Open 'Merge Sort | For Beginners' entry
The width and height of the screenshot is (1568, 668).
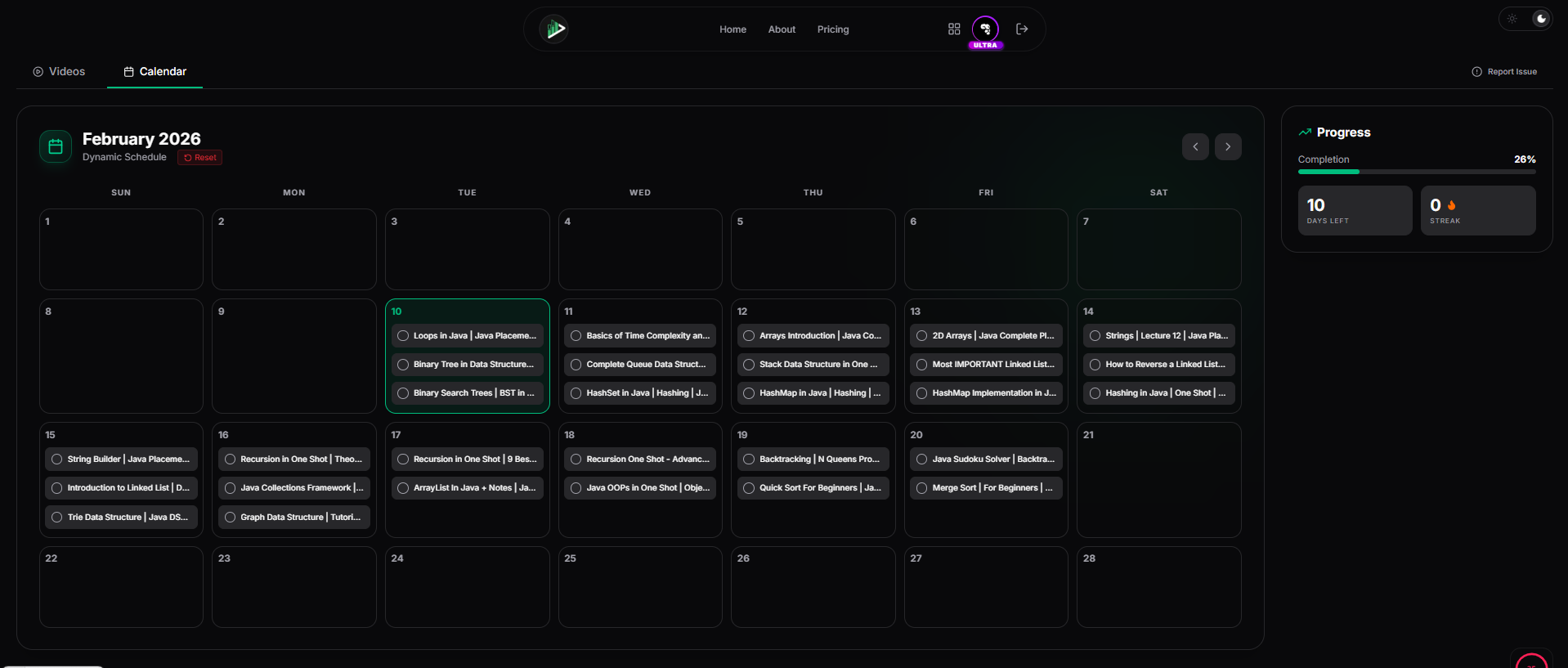pos(986,488)
